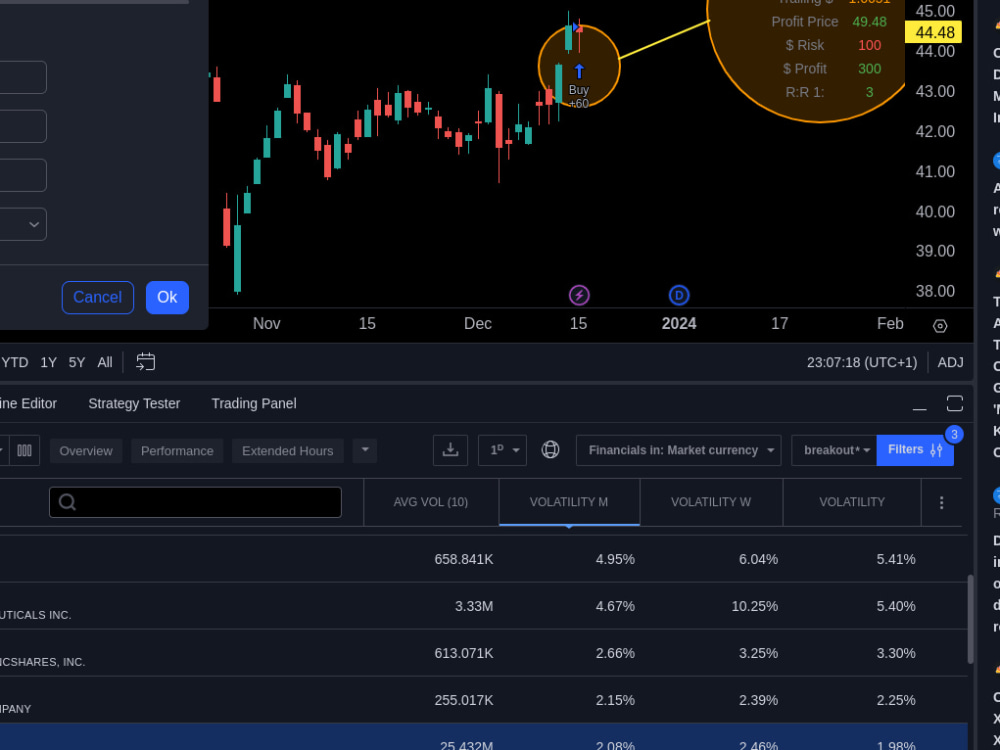Click the 4.95% volatility cell
The image size is (1000, 750).
pos(615,559)
